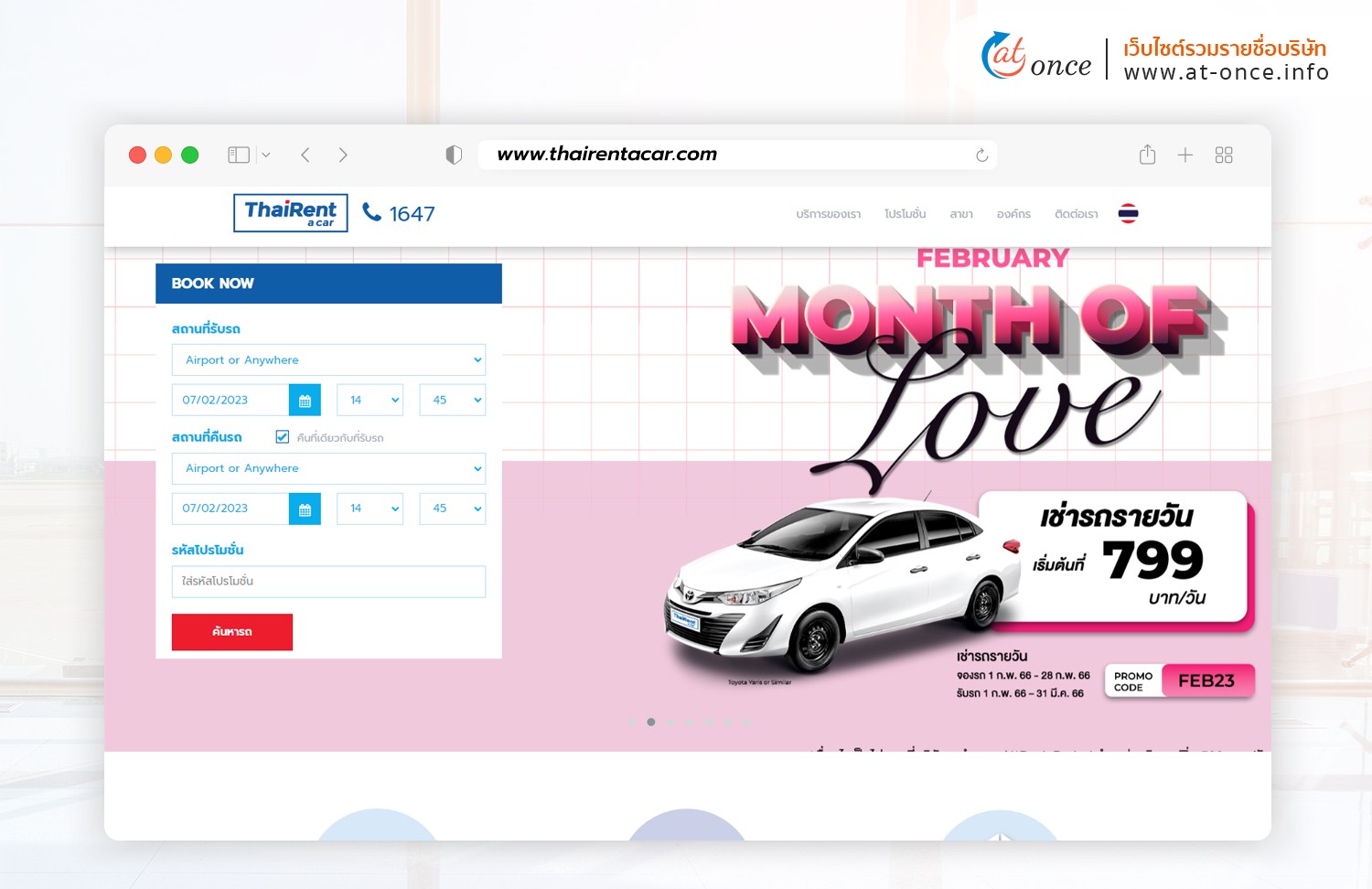The height and width of the screenshot is (889, 1372).
Task: Focus the www.thairentacar.com address bar
Action: pos(736,155)
